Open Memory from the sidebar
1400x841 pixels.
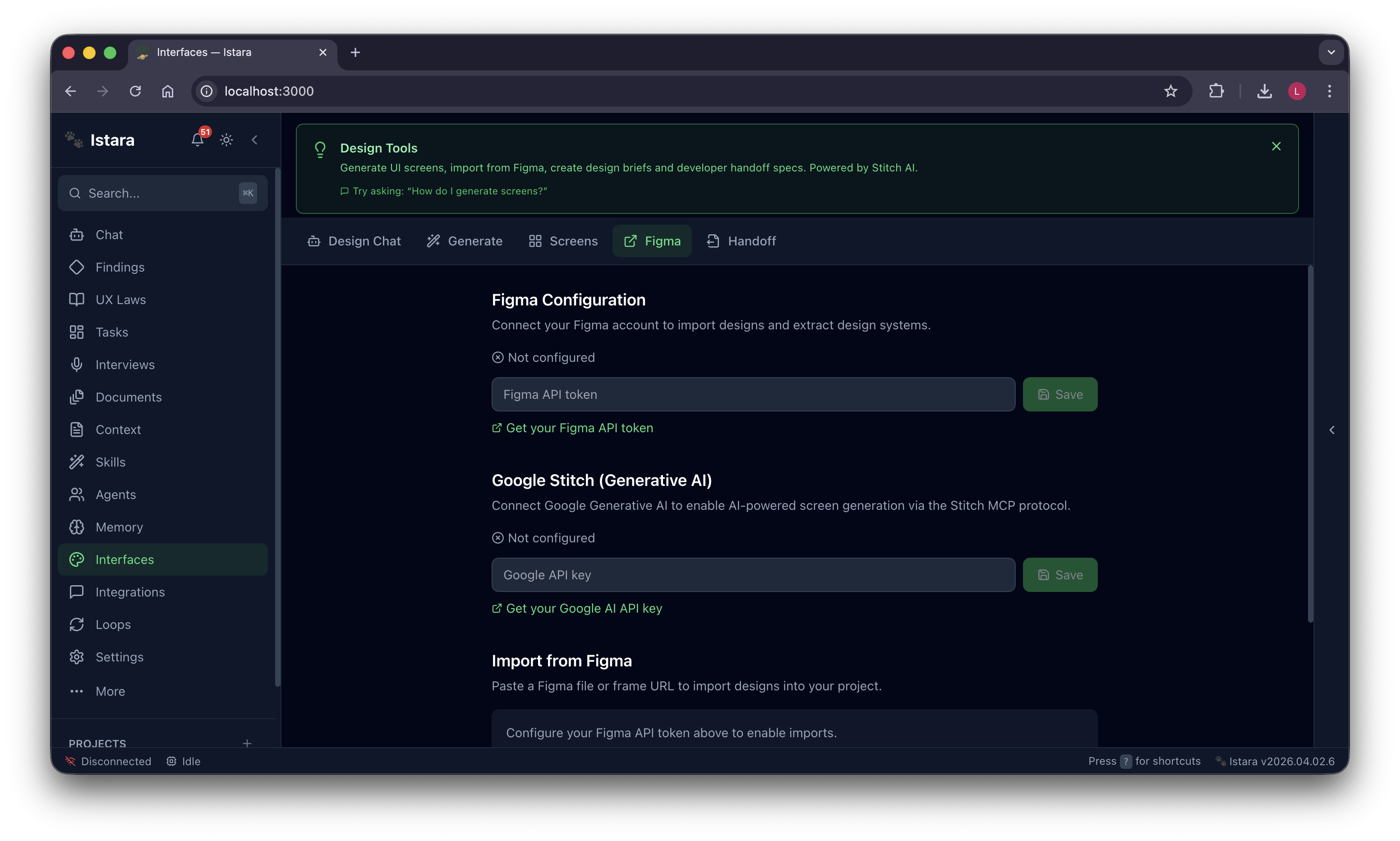[119, 527]
